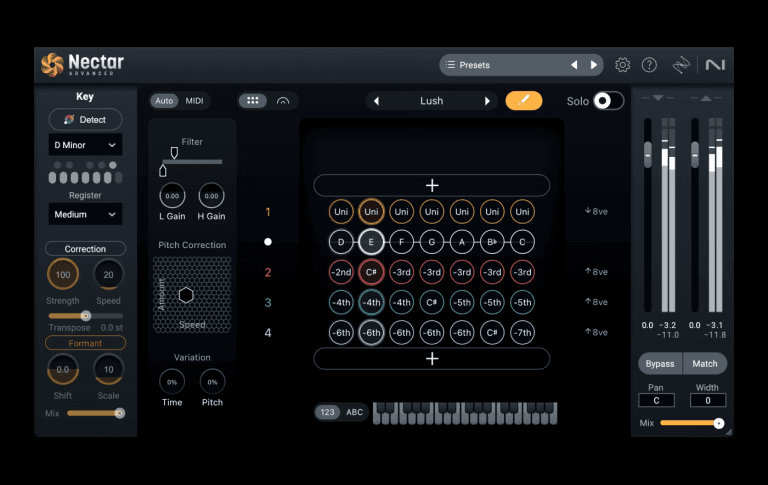Add a voice with the top plus bar
Image resolution: width=768 pixels, height=485 pixels.
click(432, 185)
